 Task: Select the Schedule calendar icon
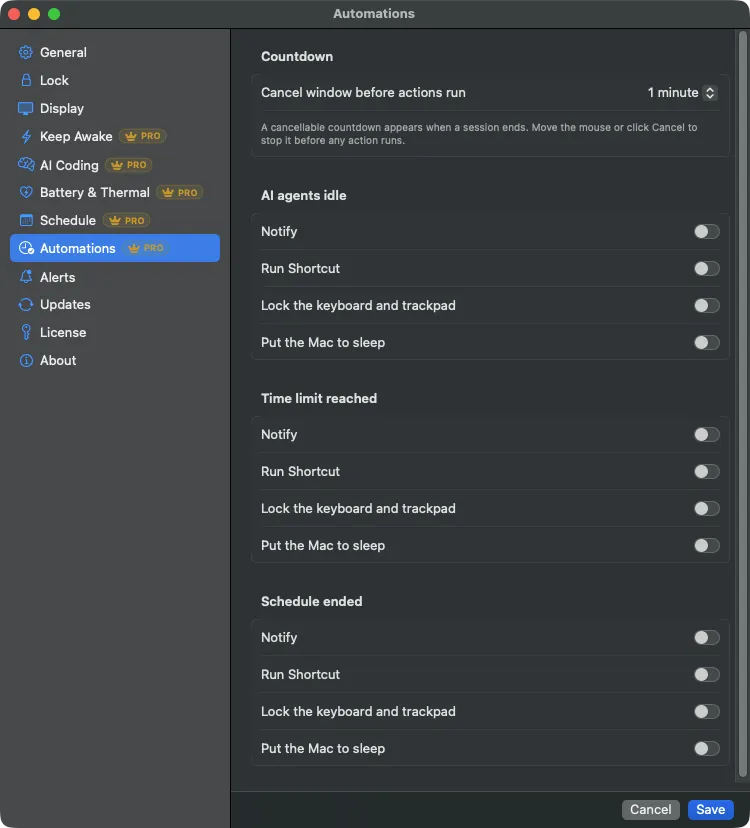coord(26,220)
